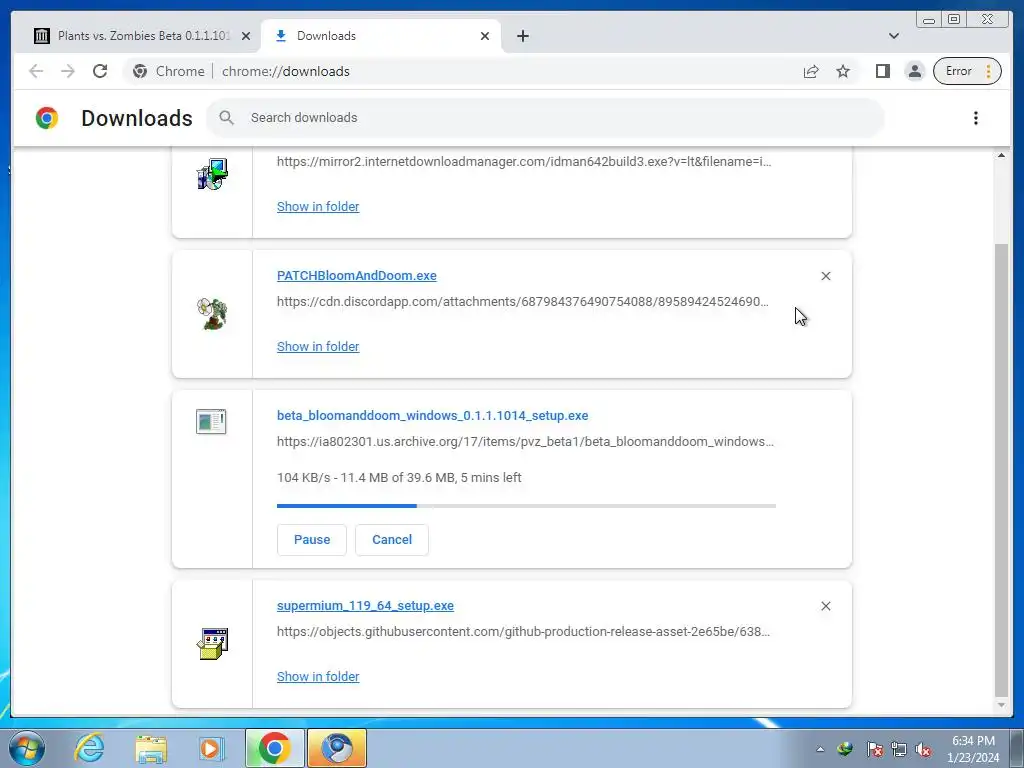Open the Downloads page three-dot menu
The height and width of the screenshot is (768, 1024).
tap(976, 118)
